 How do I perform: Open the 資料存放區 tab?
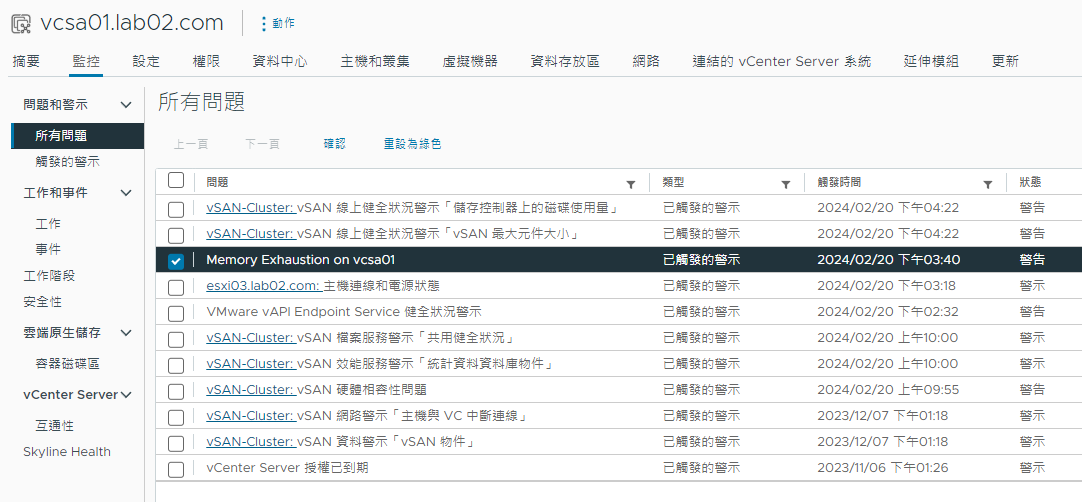coord(565,61)
